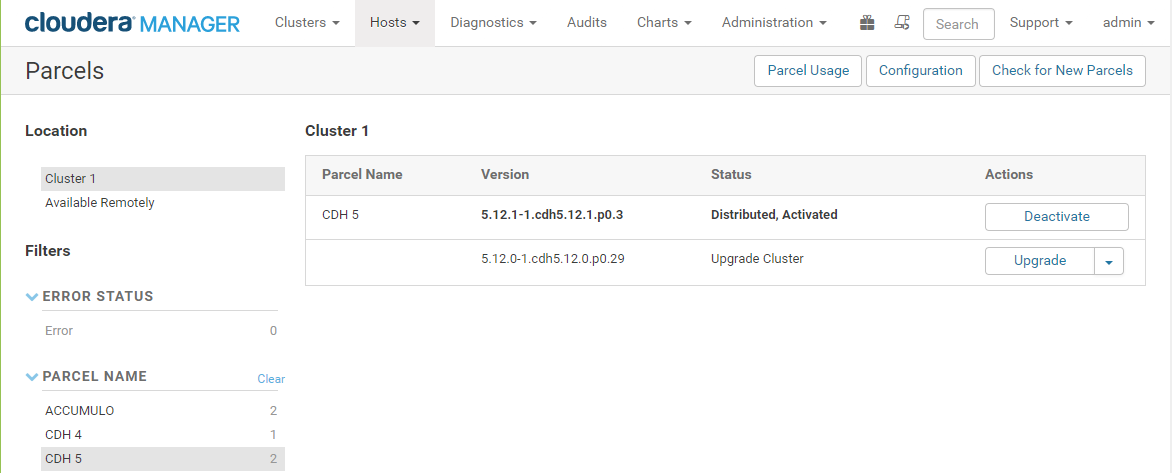
Task: Filter parcels by ACCUMULO
Action: pos(161,410)
